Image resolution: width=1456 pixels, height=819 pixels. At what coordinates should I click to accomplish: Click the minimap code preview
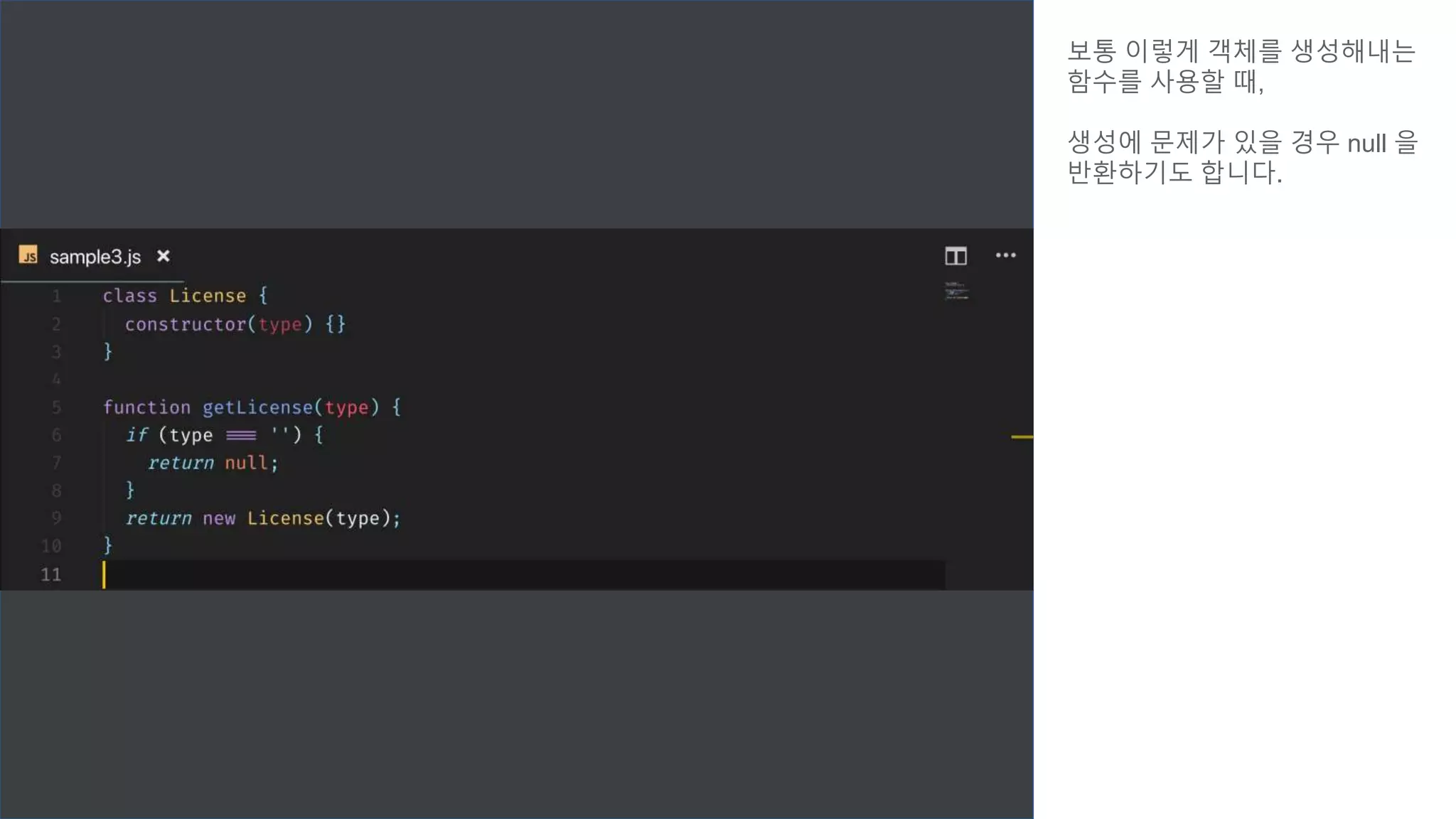point(957,291)
